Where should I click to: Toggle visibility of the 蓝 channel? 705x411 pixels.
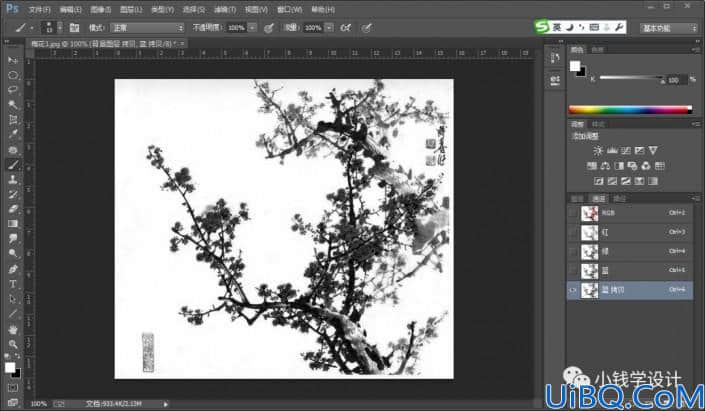(x=573, y=271)
